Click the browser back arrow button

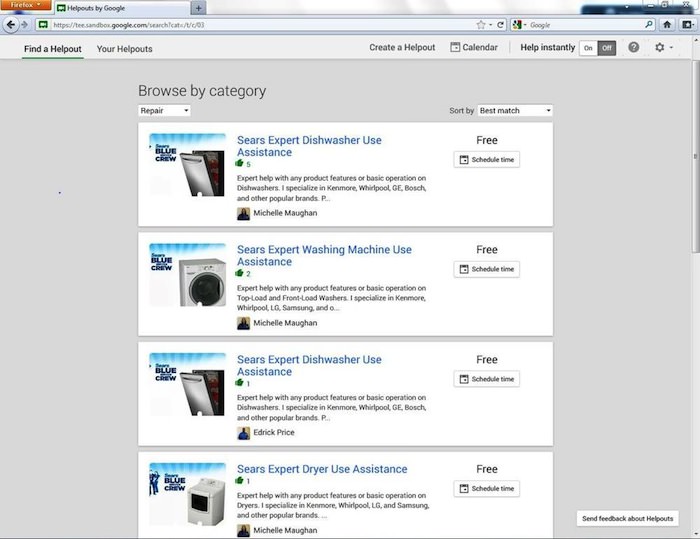pos(13,24)
